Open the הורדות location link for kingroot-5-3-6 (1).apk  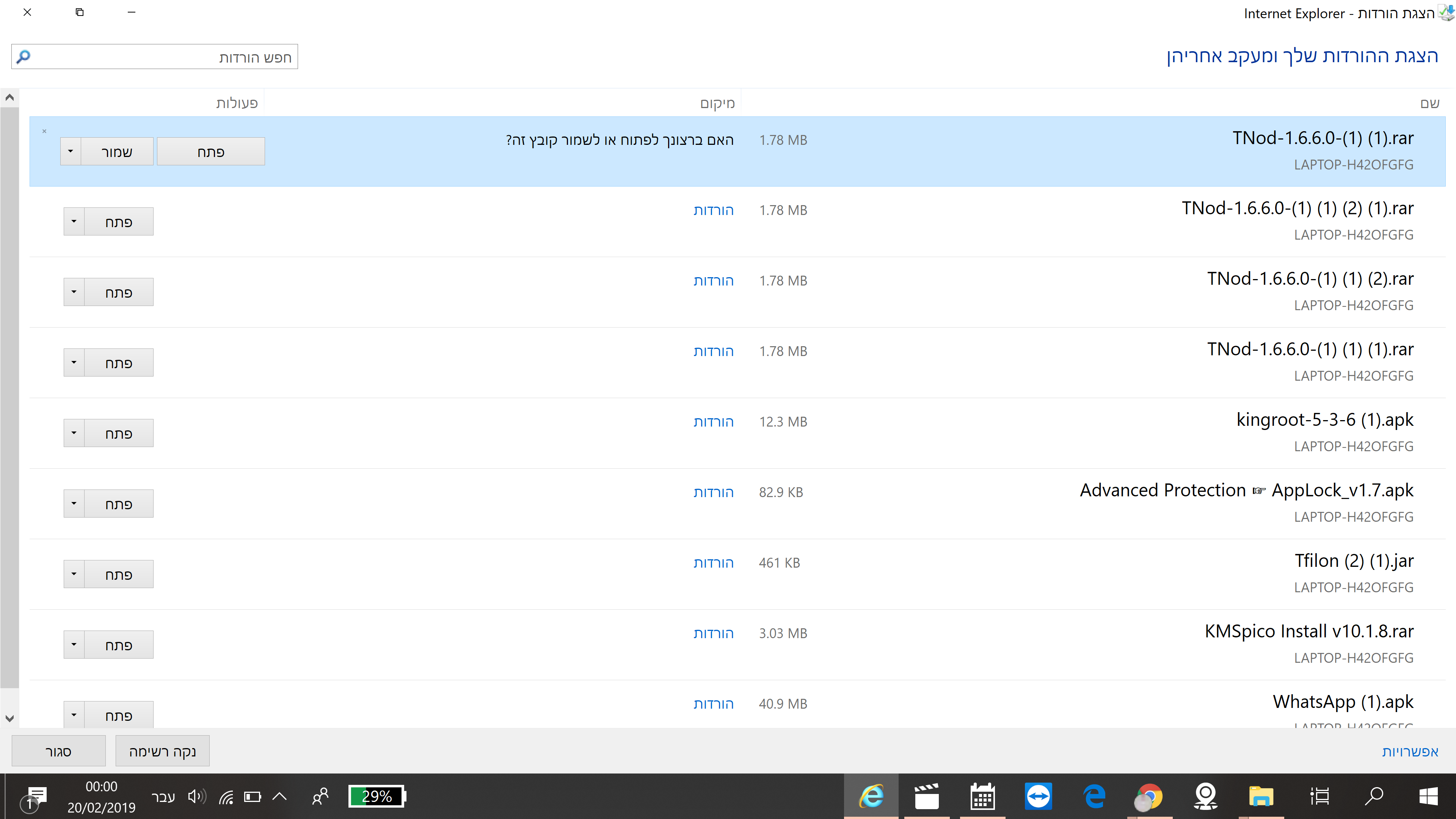713,422
